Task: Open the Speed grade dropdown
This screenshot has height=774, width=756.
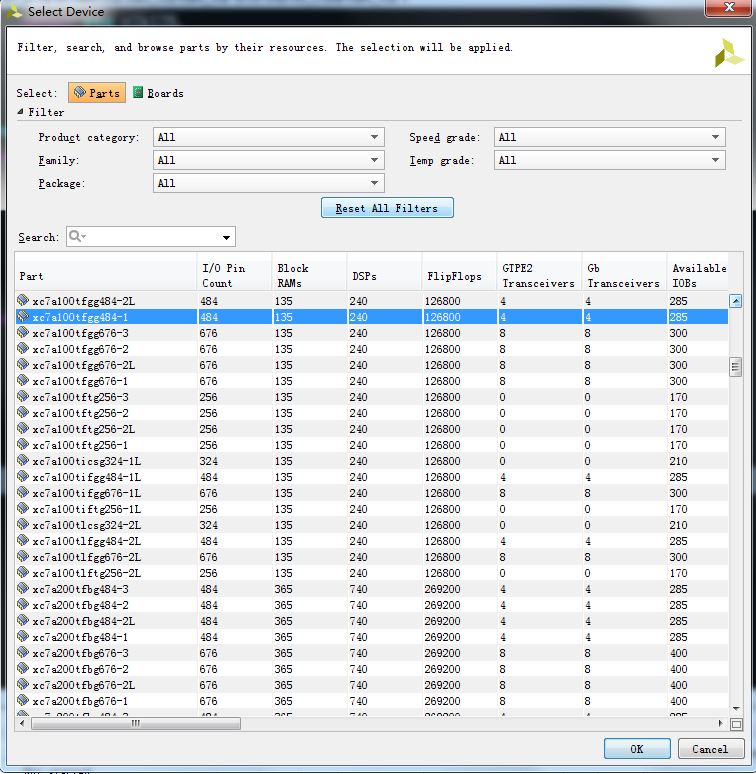Action: point(609,137)
